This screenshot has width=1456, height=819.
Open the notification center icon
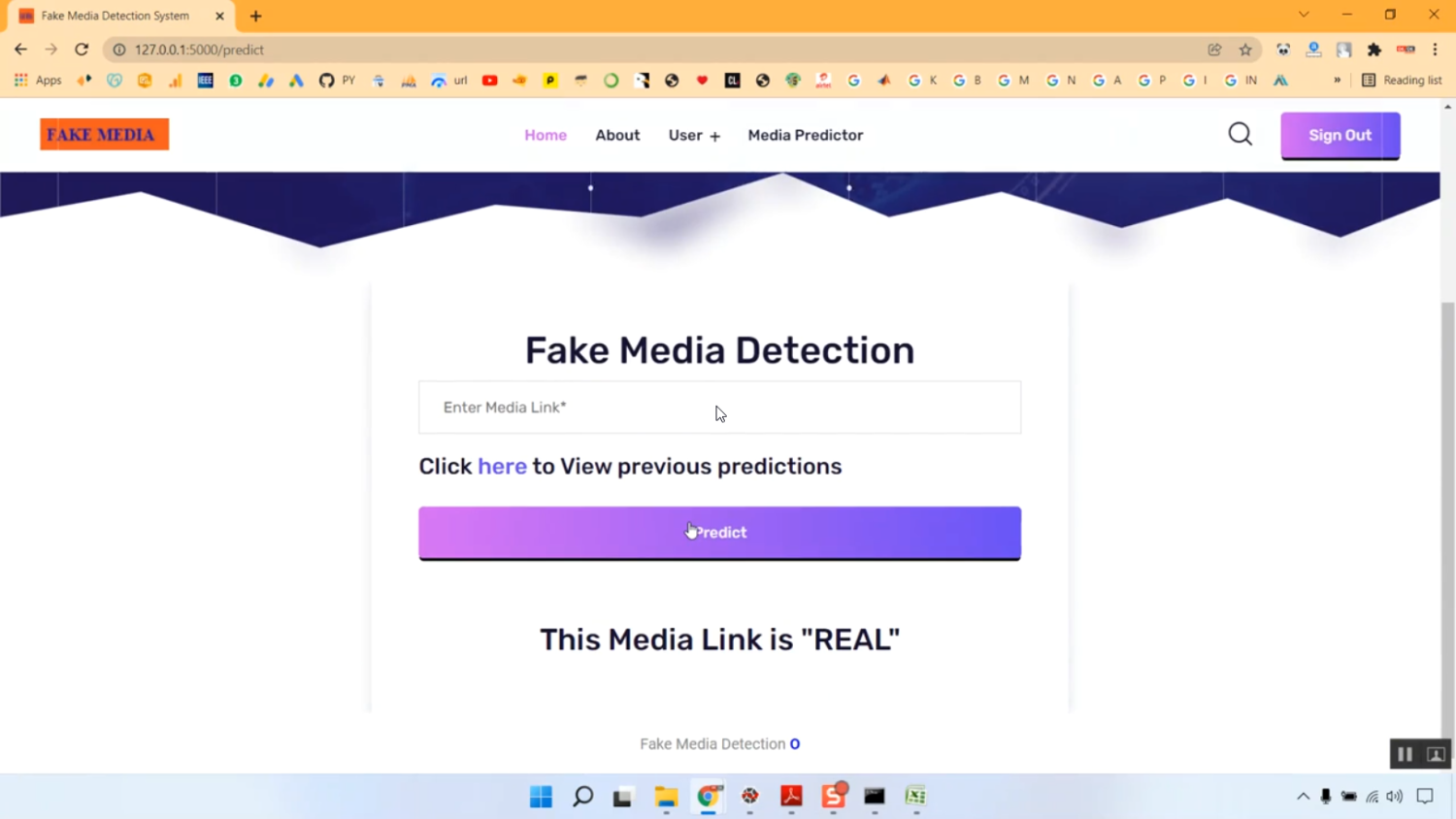pyautogui.click(x=1425, y=797)
